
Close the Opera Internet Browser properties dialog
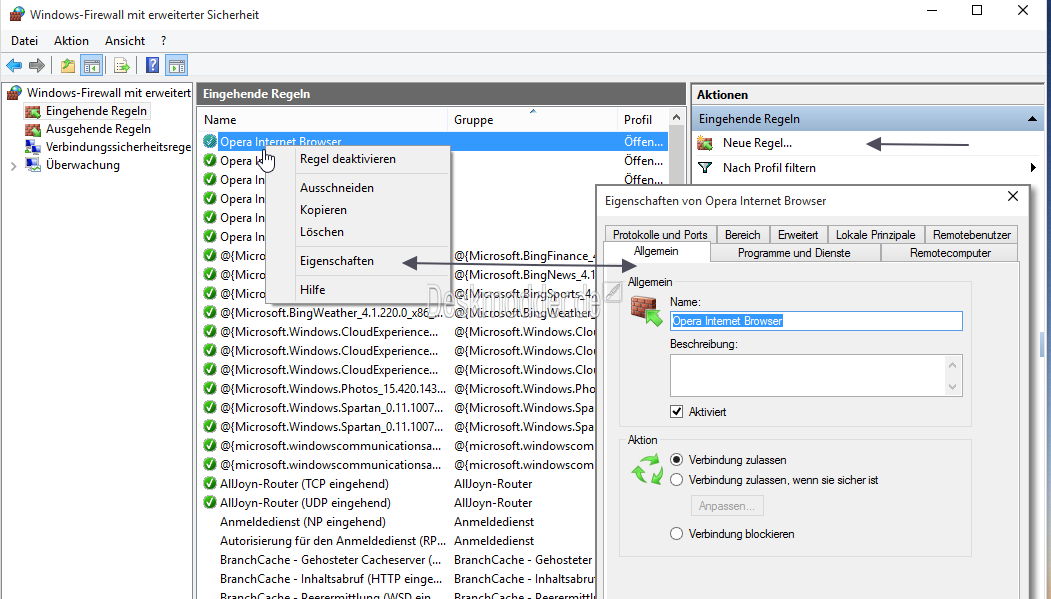[x=1013, y=196]
